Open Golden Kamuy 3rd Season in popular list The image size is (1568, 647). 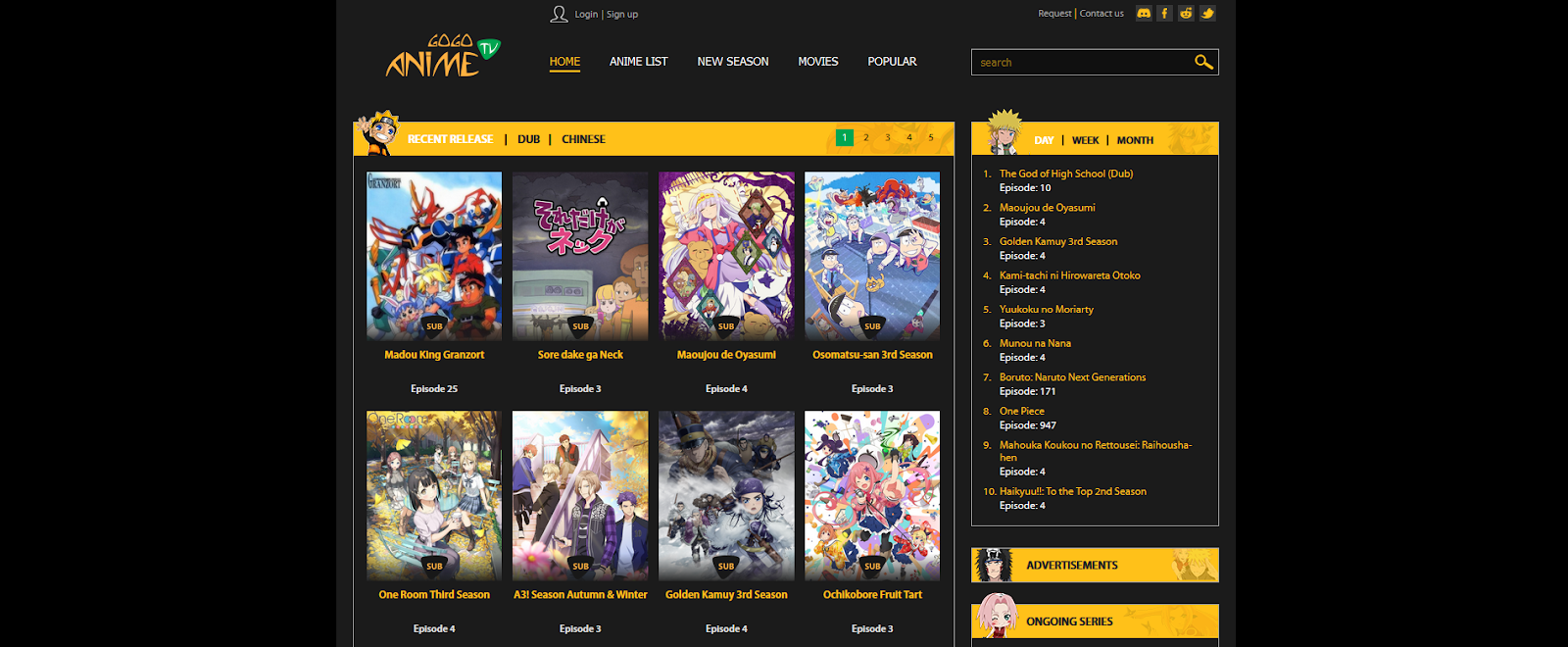(x=1058, y=241)
